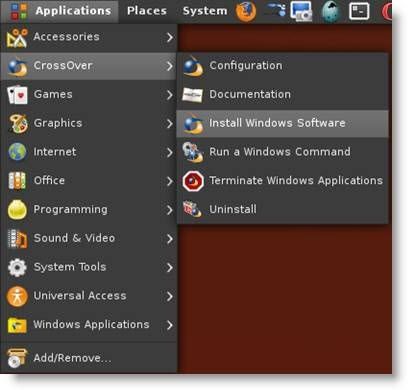Open Add/Remove... applications entry
The height and width of the screenshot is (390, 408).
[x=89, y=358]
